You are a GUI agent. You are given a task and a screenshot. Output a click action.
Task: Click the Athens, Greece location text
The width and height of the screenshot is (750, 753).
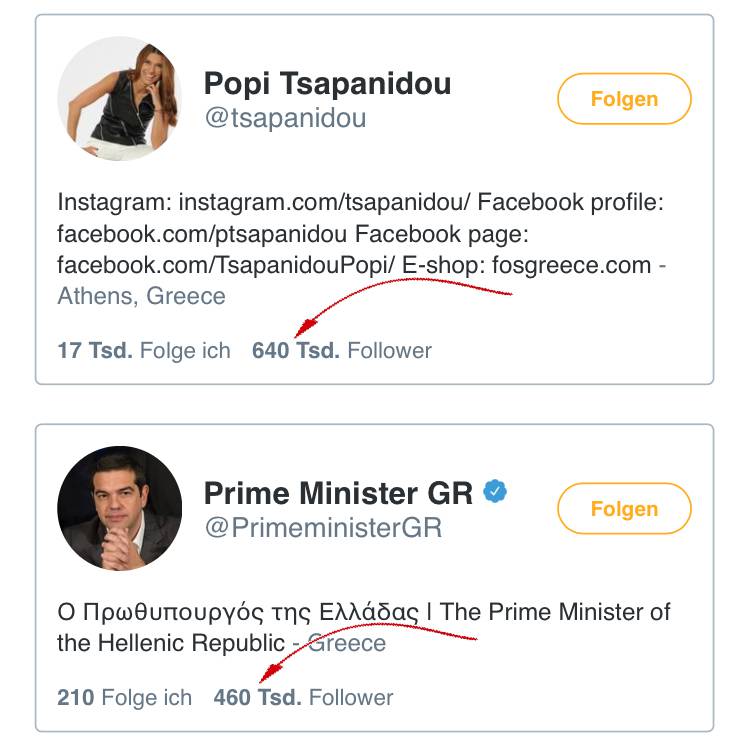[x=141, y=296]
